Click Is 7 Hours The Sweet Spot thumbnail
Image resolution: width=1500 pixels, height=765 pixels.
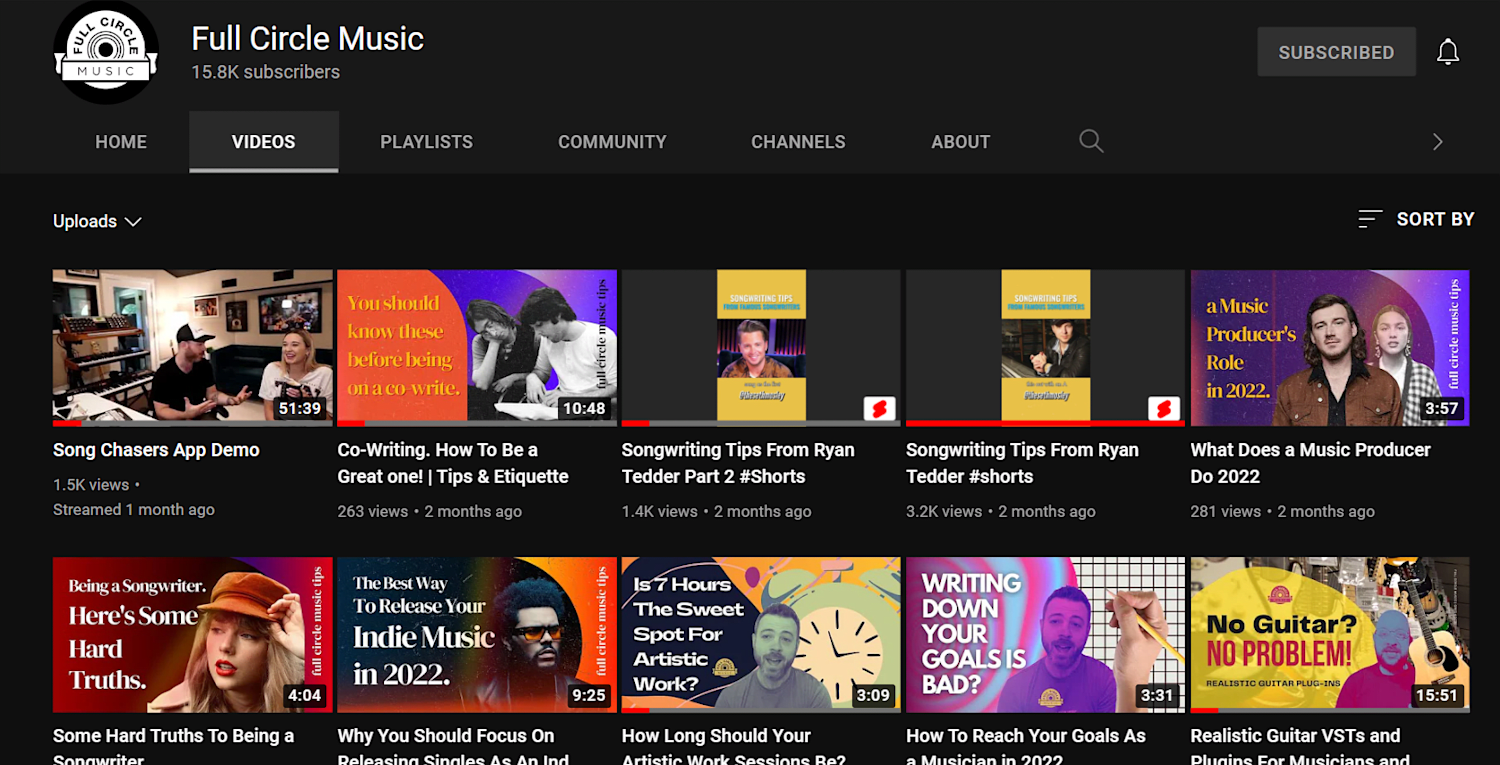tap(762, 635)
